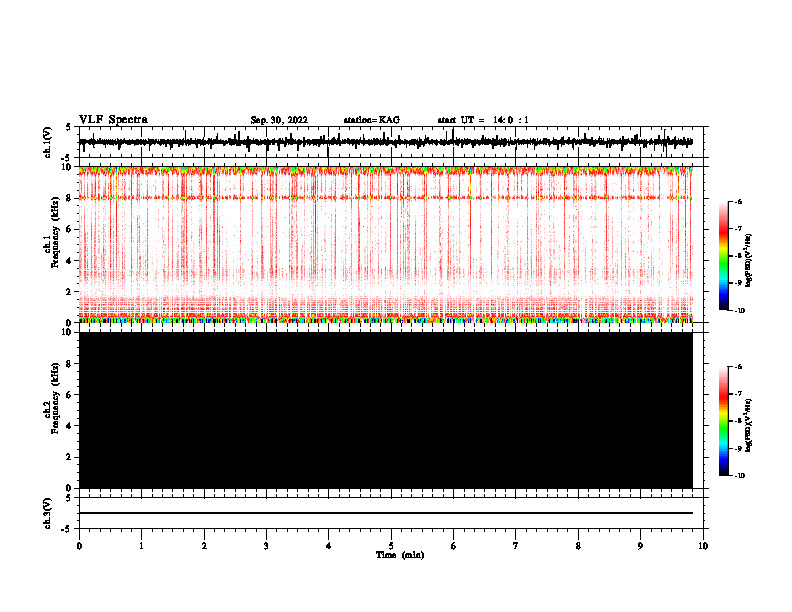Click the ch.2 frequency tick '10'
Viewport: 792px width, 612px height.
coord(68,332)
